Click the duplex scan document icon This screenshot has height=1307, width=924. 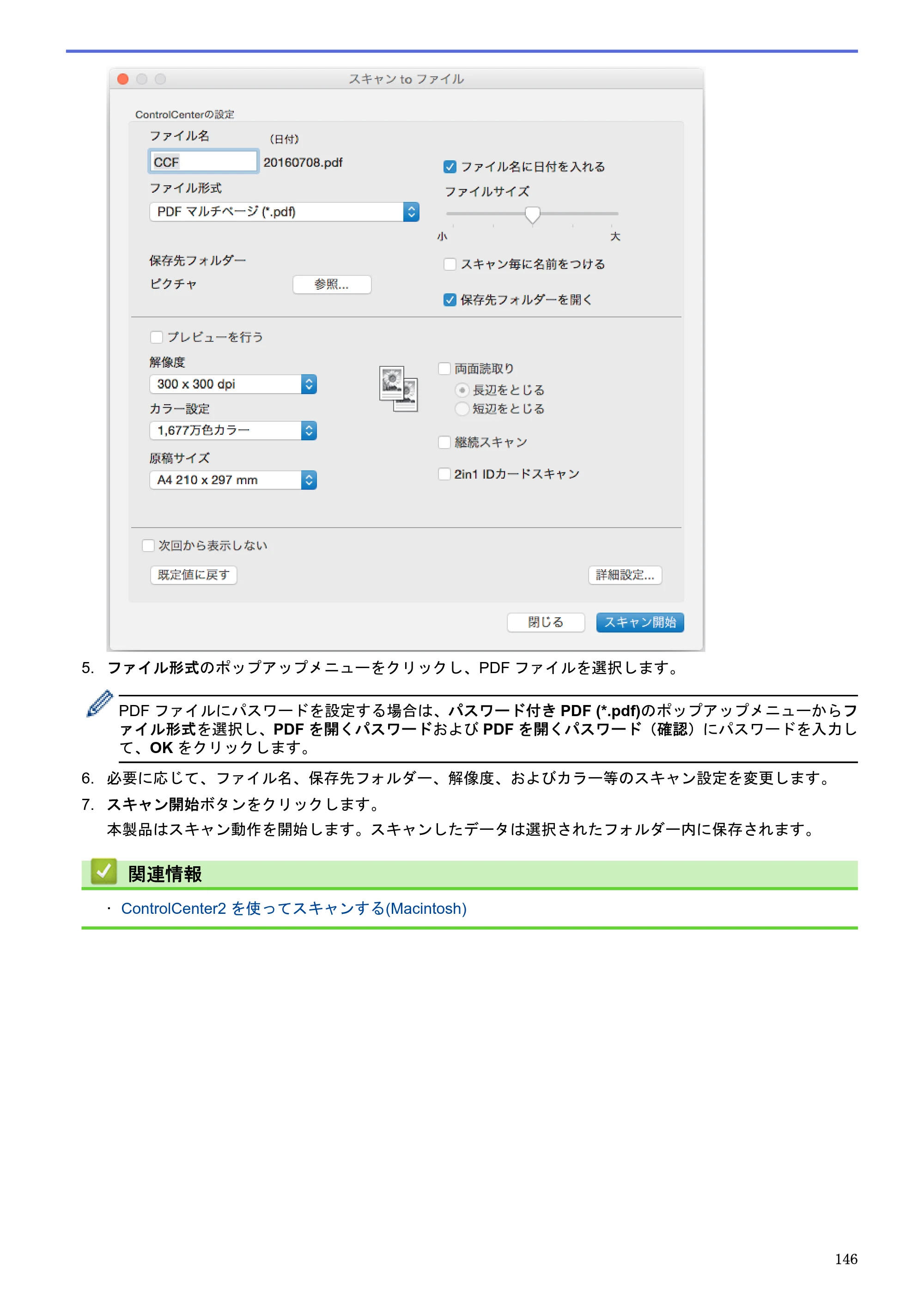[x=398, y=388]
